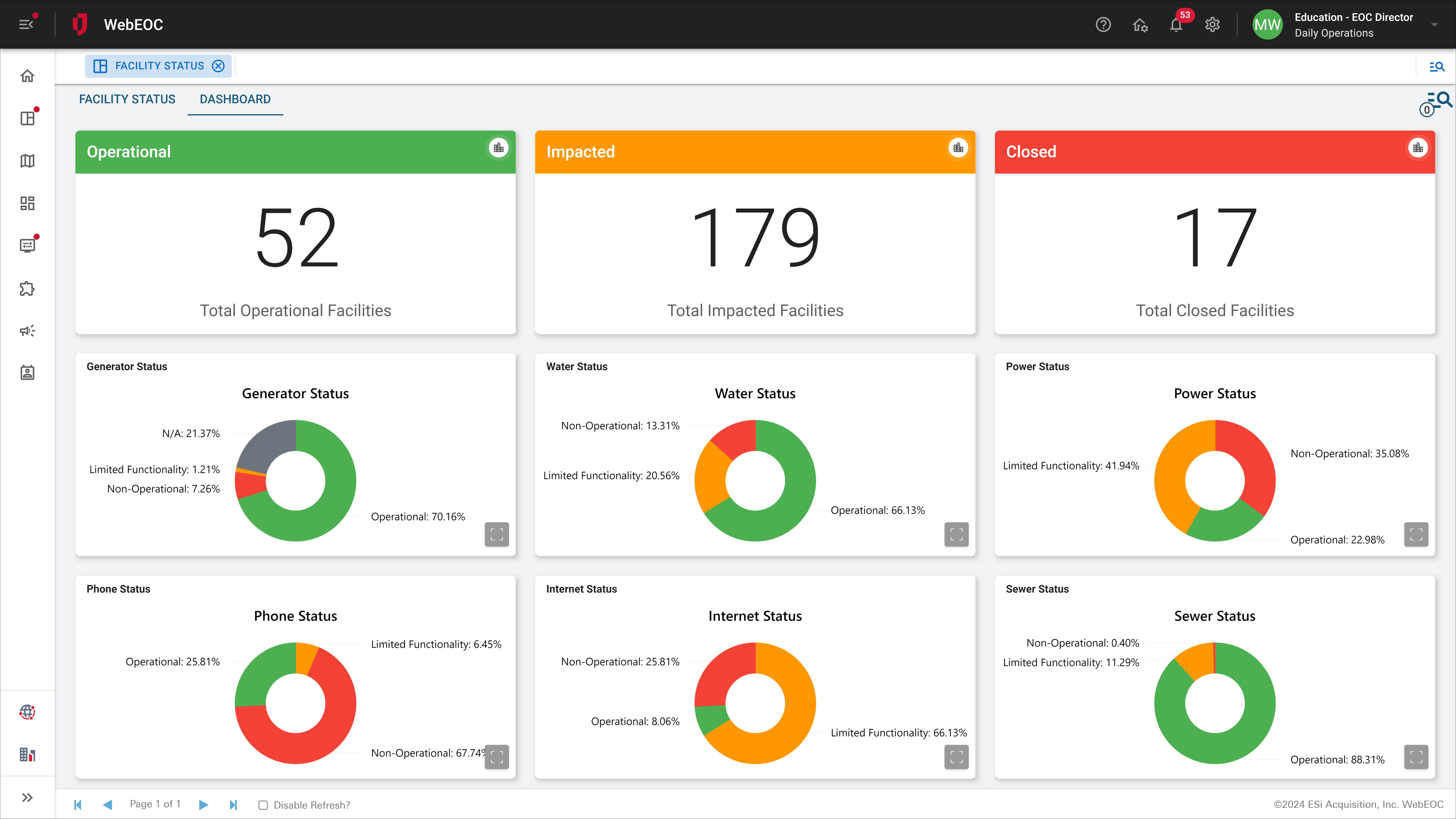Open the Help question-mark icon
This screenshot has height=819, width=1456.
1103,25
